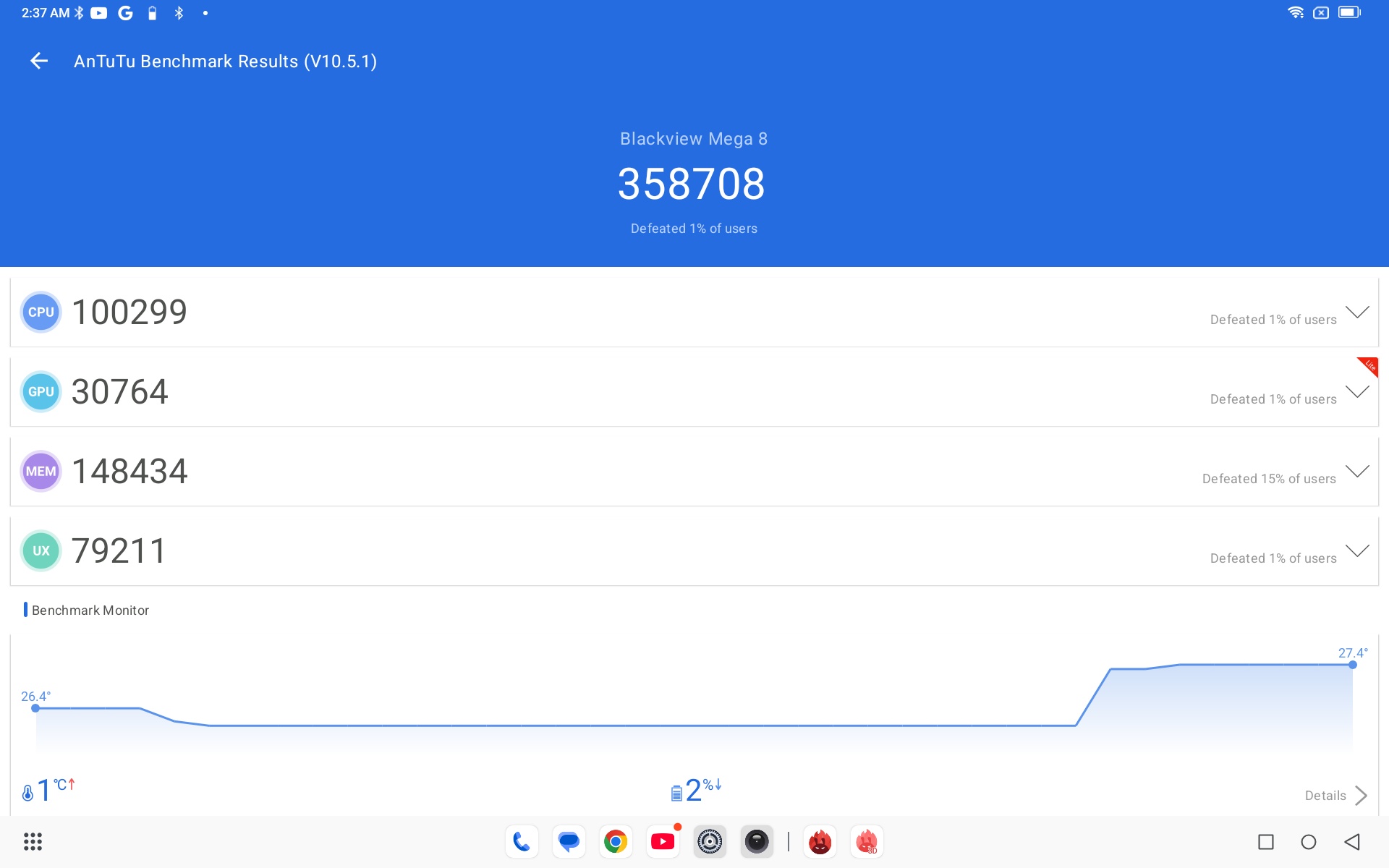Open Settings gear in taskbar

click(710, 842)
